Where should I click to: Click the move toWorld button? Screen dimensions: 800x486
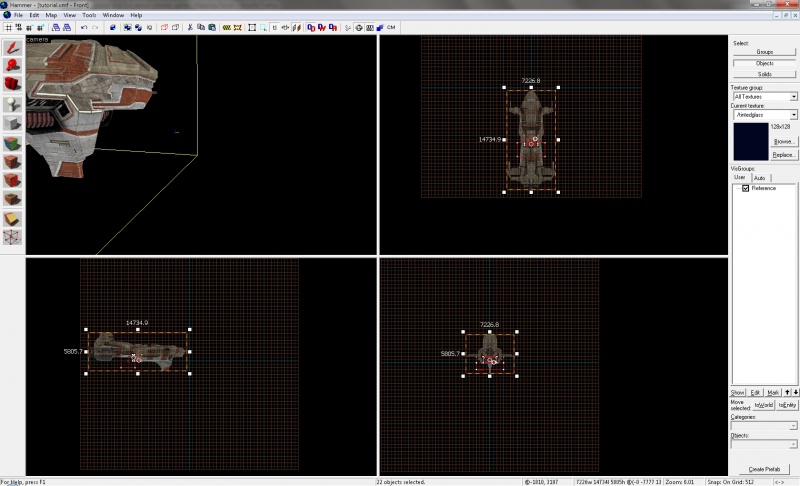coord(764,405)
